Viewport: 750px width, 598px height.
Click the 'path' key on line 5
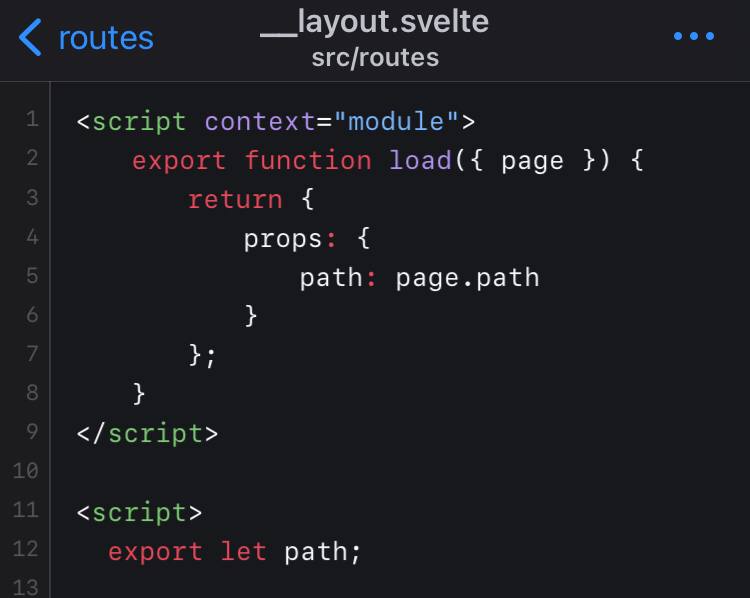point(331,278)
